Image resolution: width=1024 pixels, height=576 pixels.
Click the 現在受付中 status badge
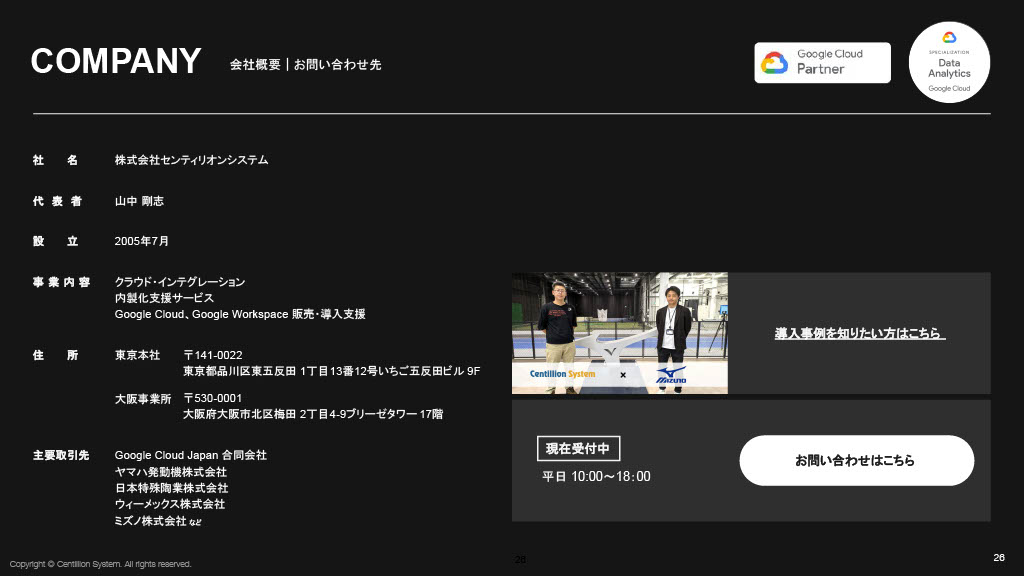pyautogui.click(x=578, y=449)
